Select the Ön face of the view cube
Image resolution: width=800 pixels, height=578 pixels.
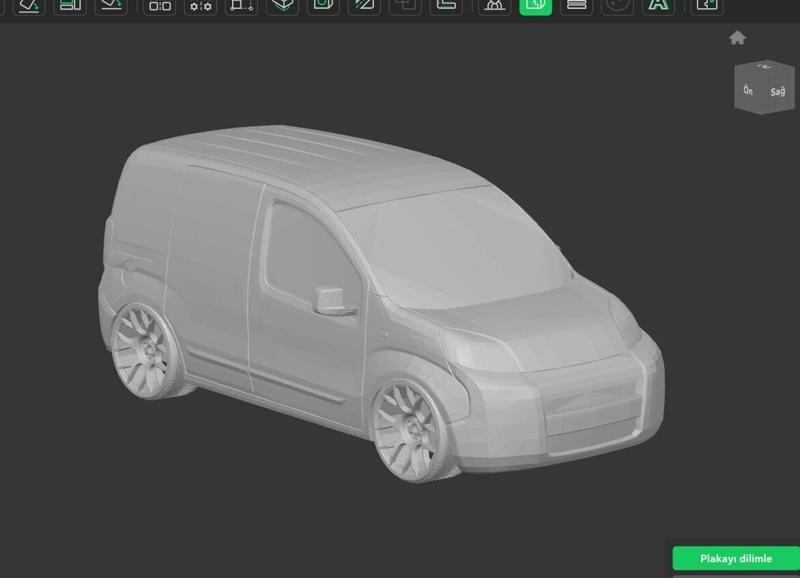[748, 90]
